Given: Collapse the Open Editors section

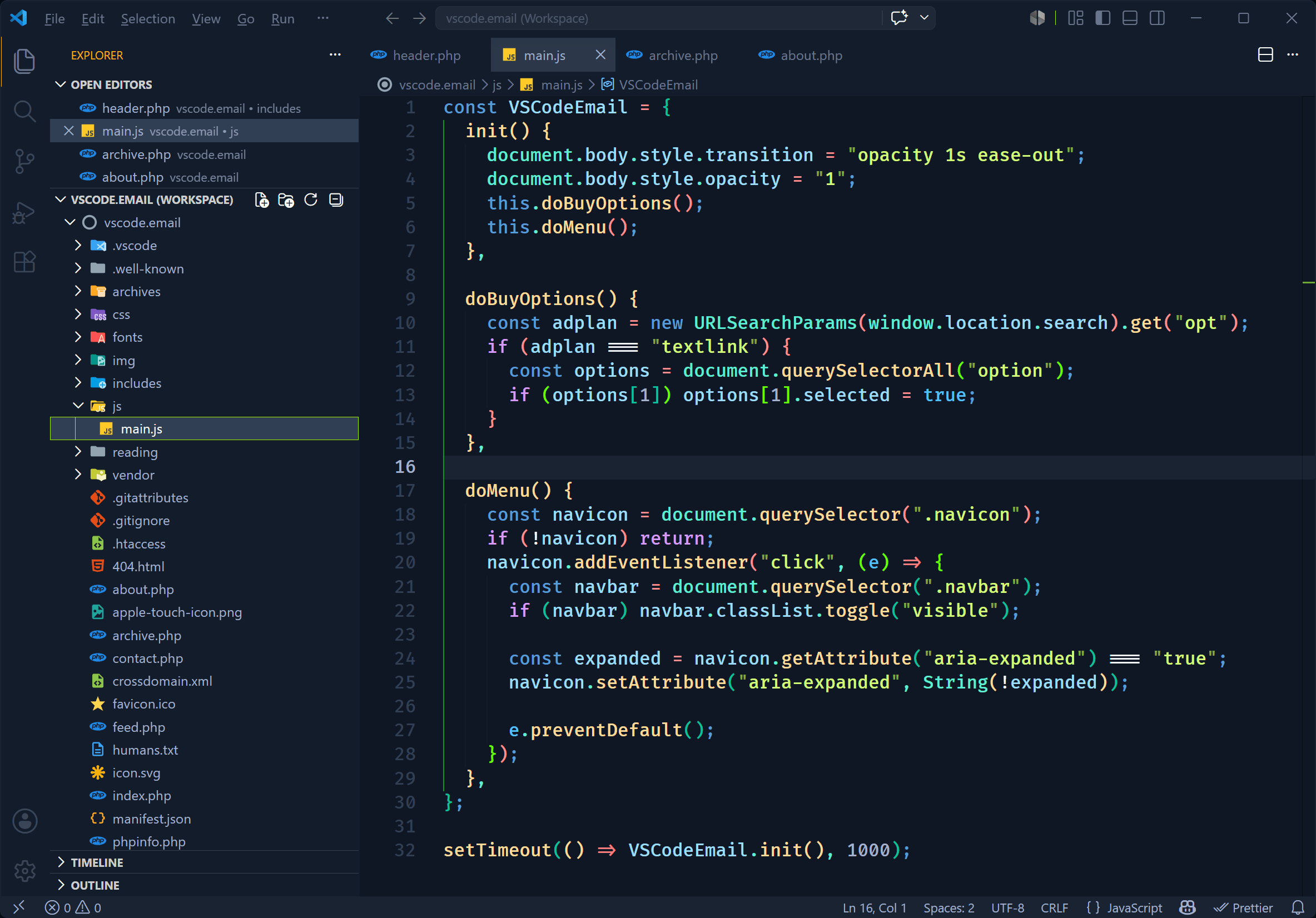Looking at the screenshot, I should click(x=60, y=85).
